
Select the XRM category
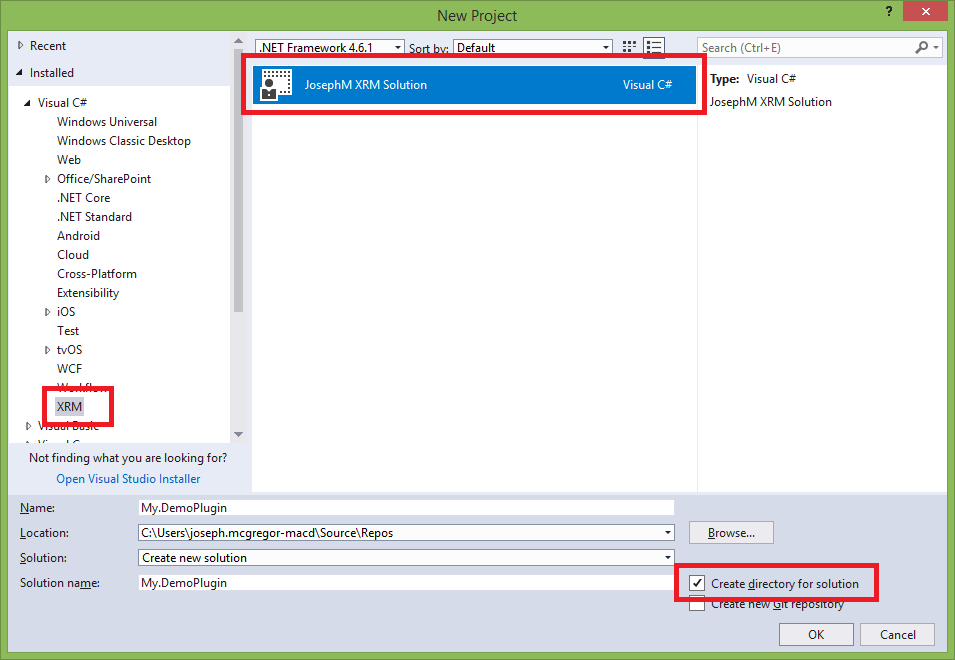[70, 407]
